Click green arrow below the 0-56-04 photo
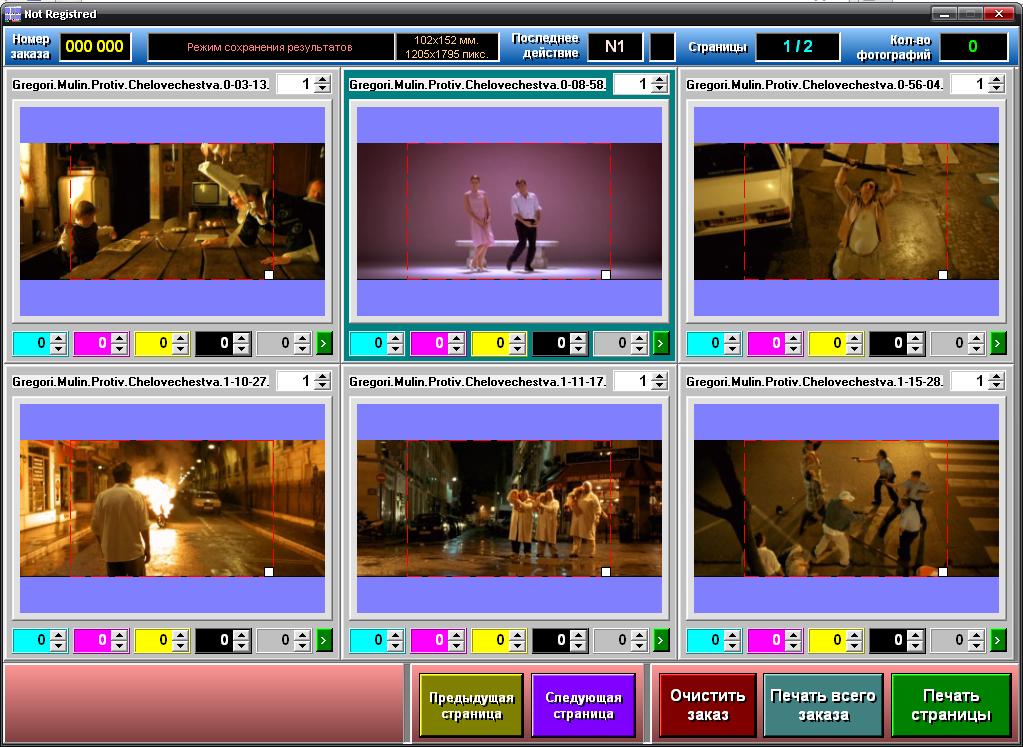 point(998,343)
